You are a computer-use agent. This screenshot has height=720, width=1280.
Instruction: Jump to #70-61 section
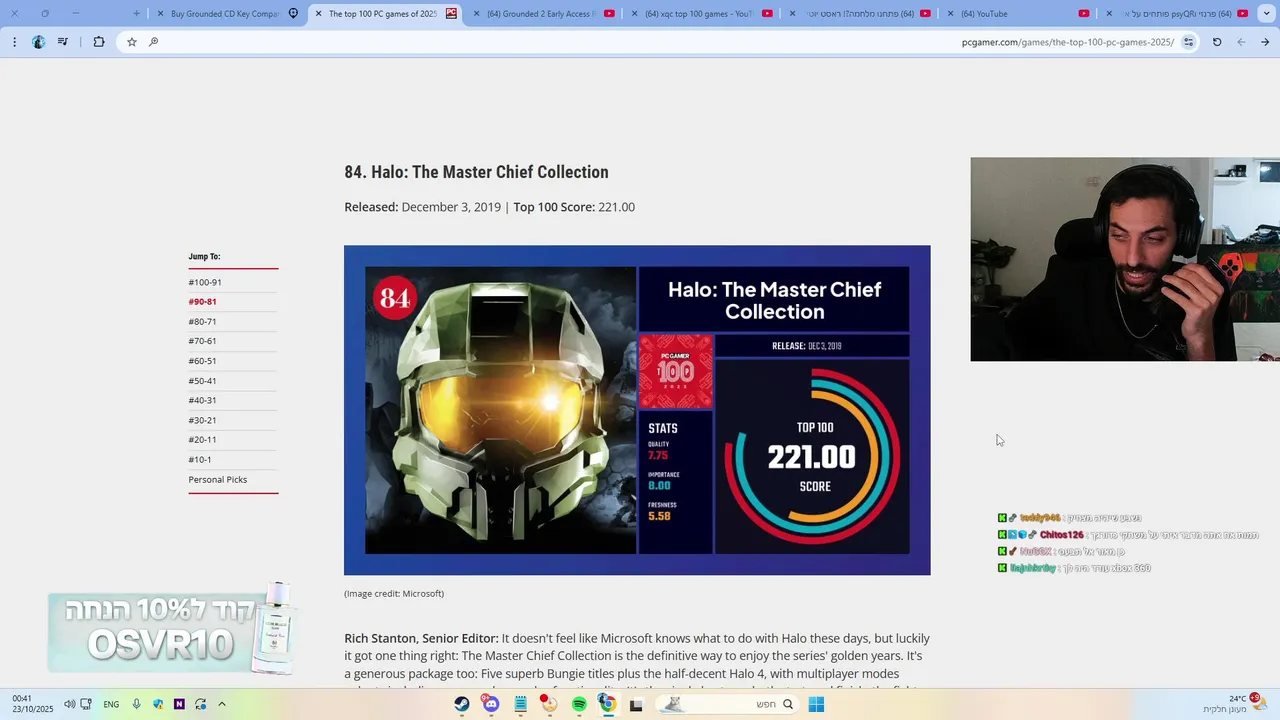[202, 341]
